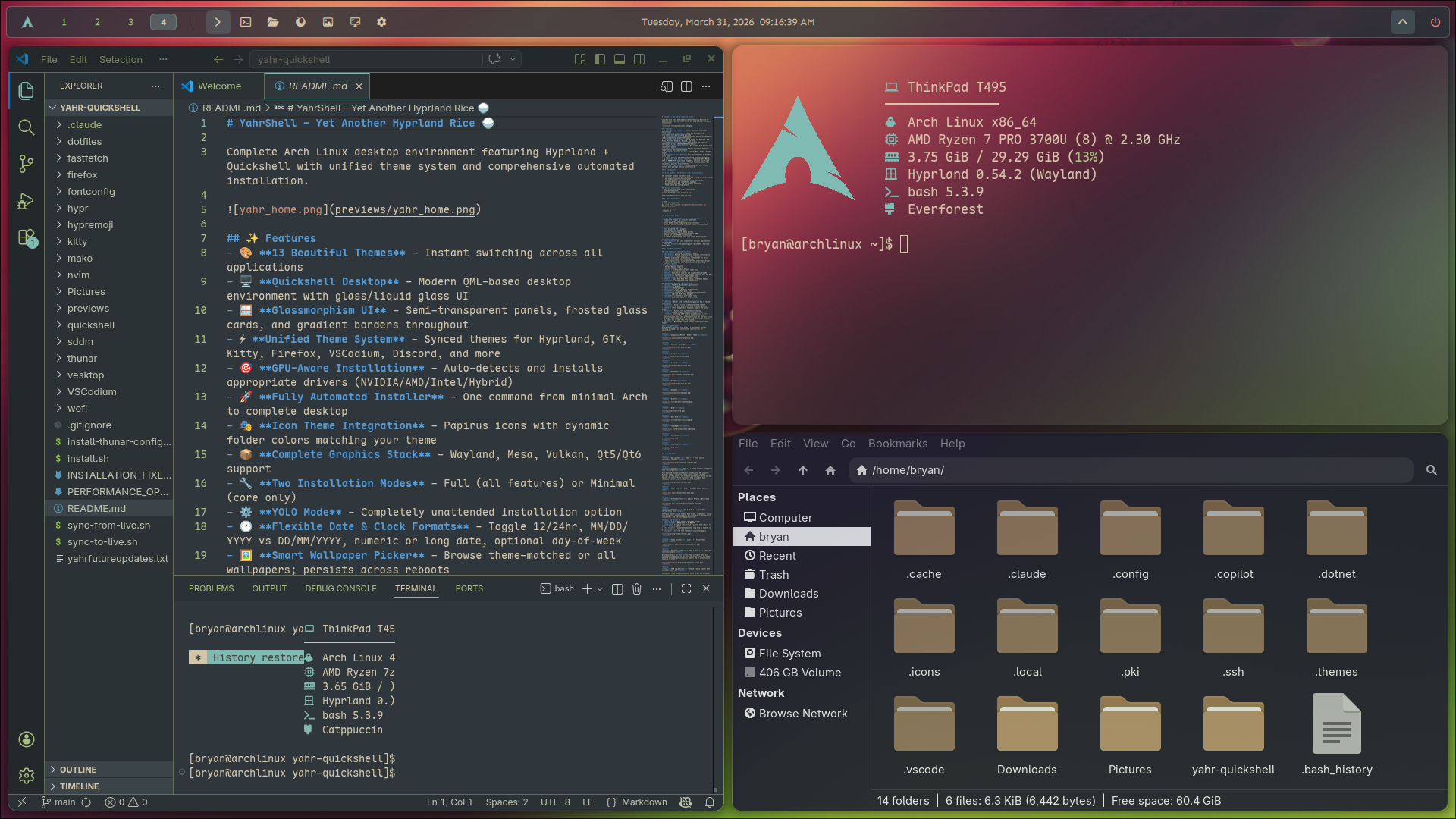Toggle secondary side bar layout button
The image size is (1456, 819).
point(639,59)
